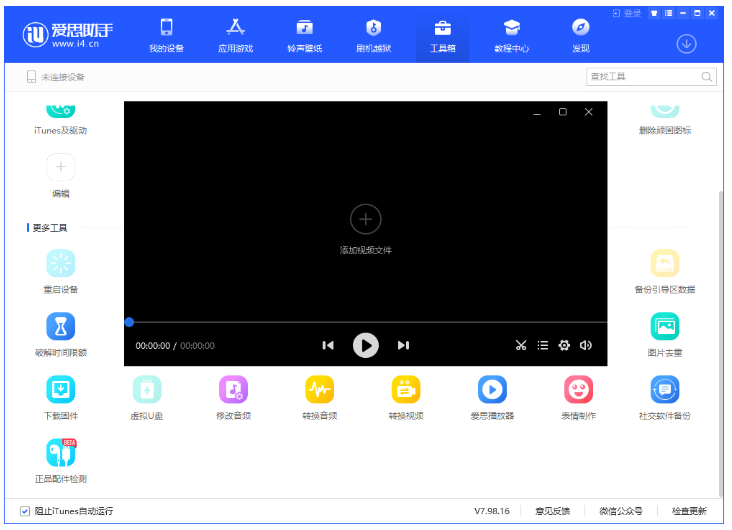
Task: Click the video progress slider handle
Action: click(129, 322)
